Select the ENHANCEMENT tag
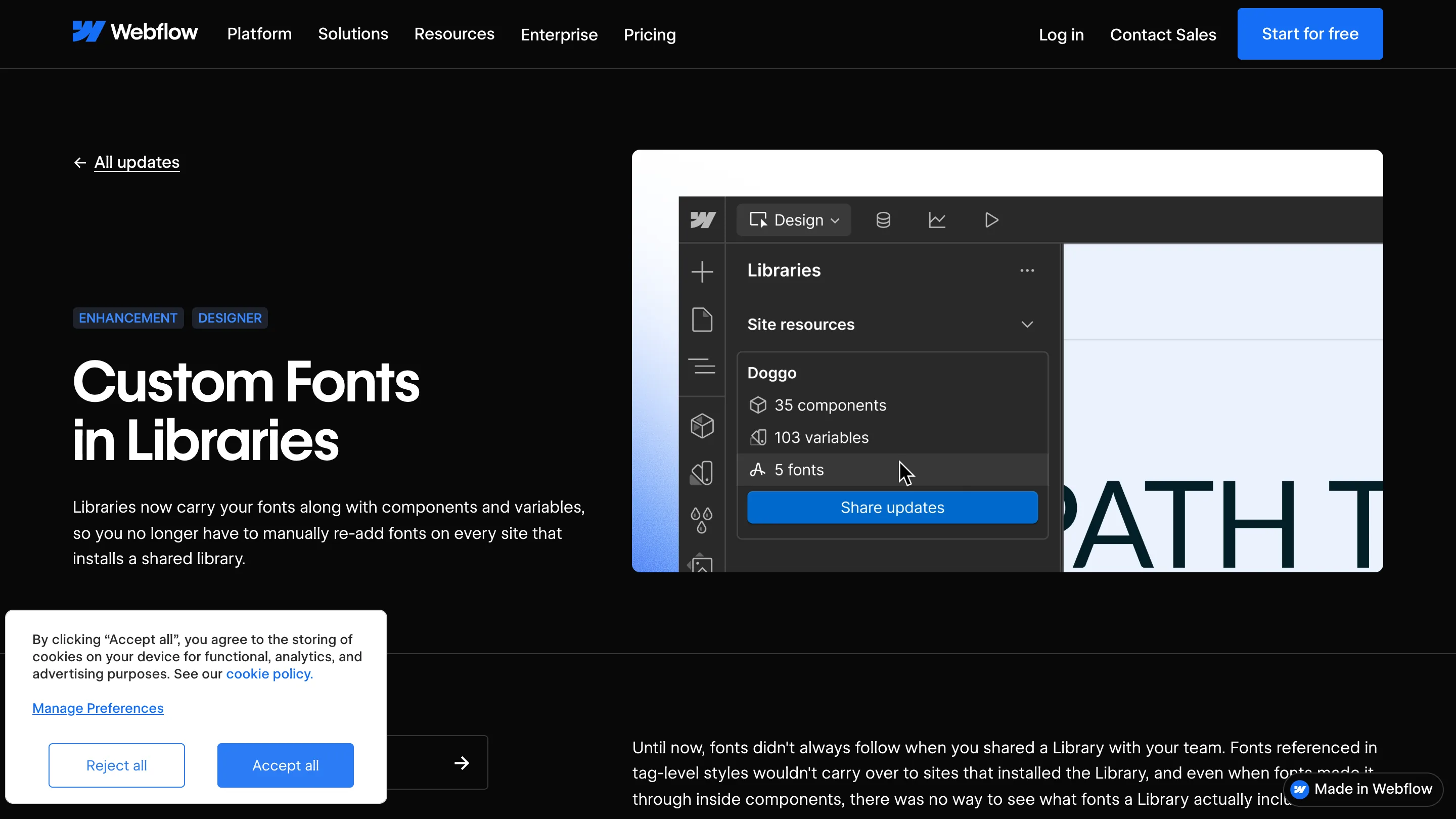Viewport: 1456px width, 819px height. (x=128, y=317)
